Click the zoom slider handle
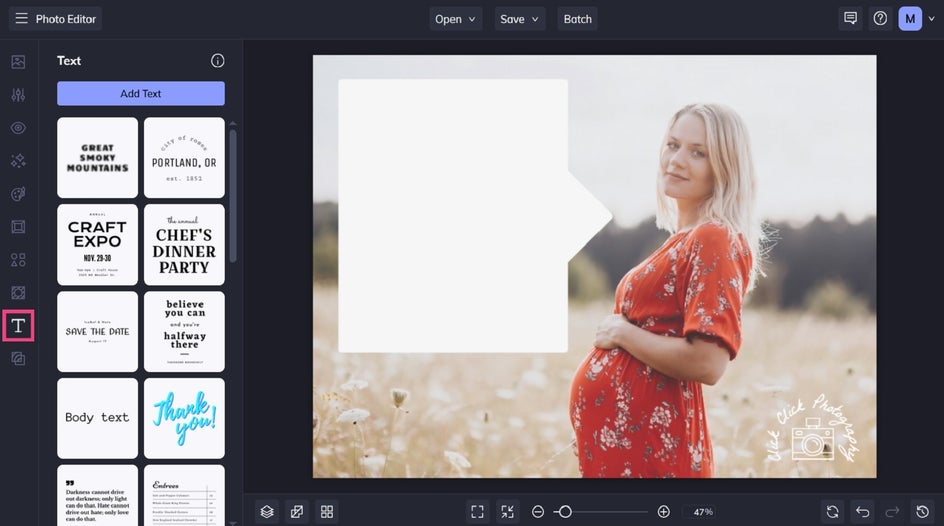 [x=565, y=512]
